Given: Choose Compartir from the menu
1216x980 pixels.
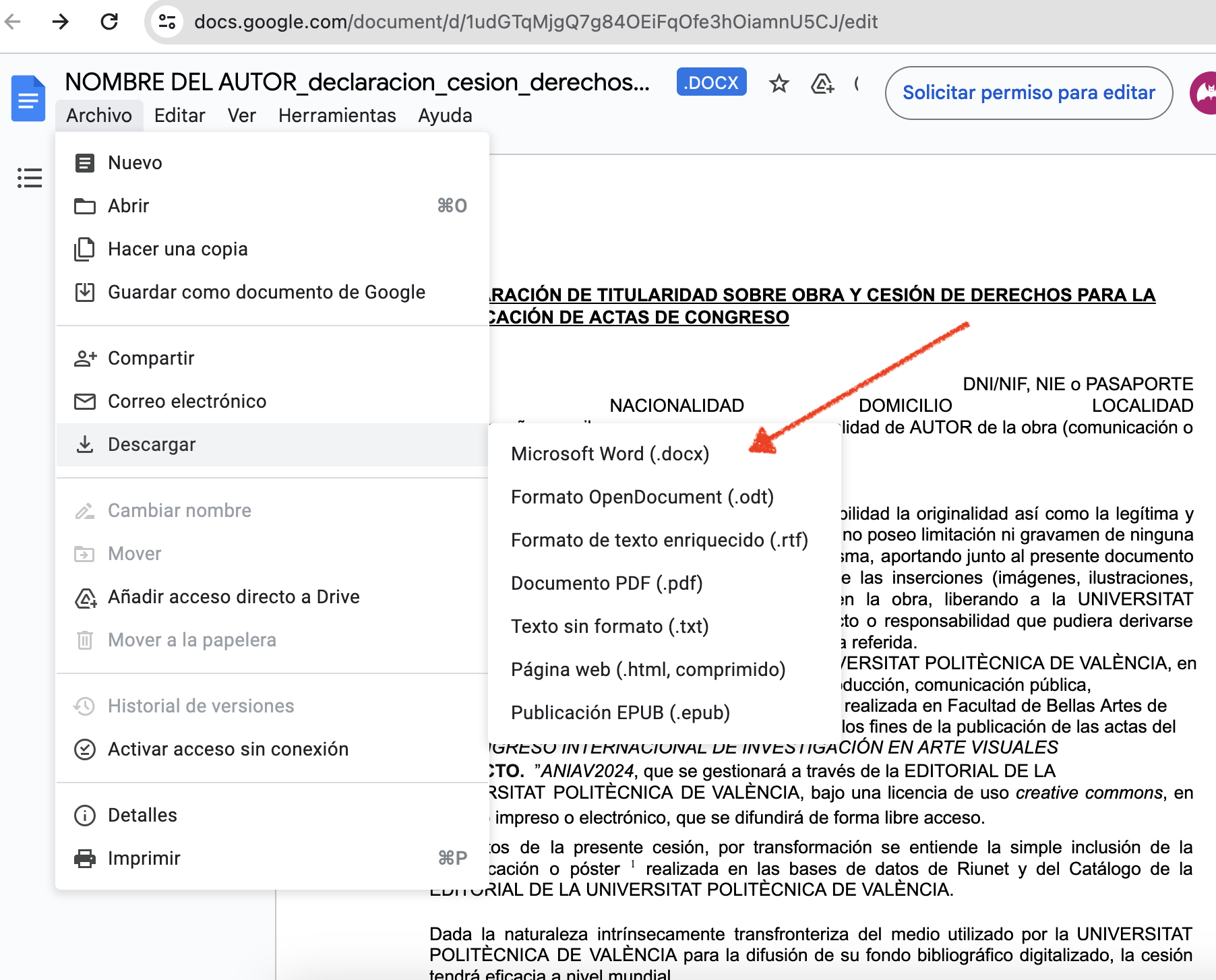Looking at the screenshot, I should pos(272,359).
